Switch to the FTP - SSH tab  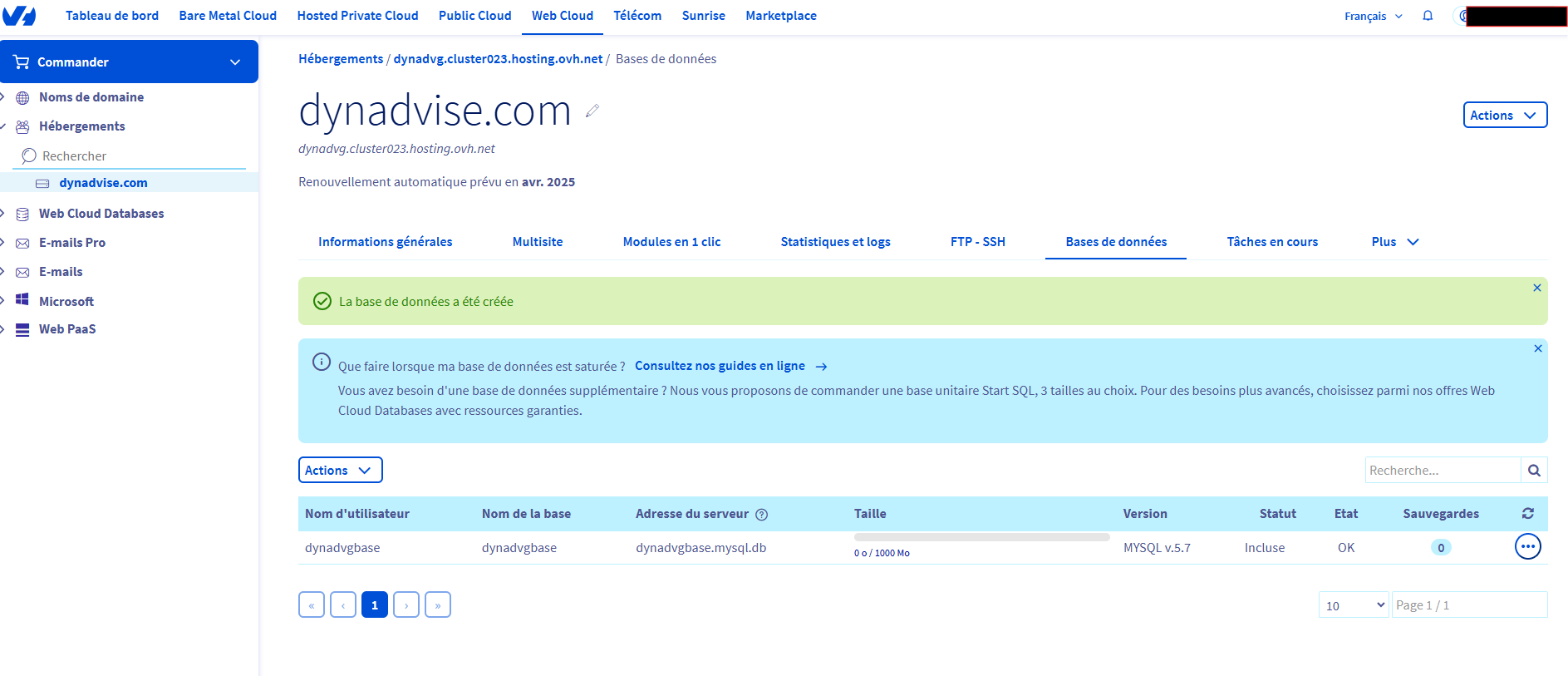click(x=978, y=242)
